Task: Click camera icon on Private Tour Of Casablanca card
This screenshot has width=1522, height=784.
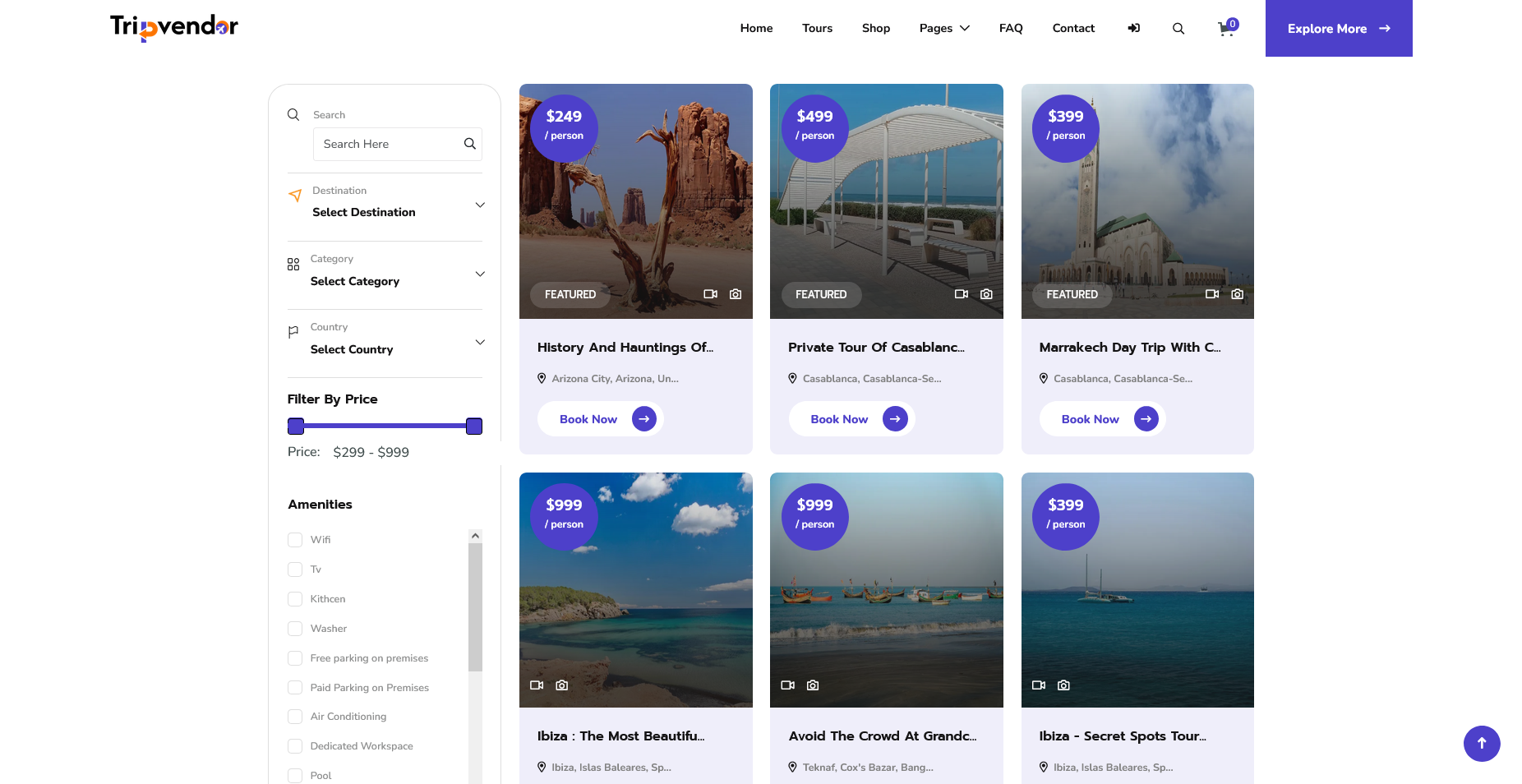Action: [x=987, y=294]
